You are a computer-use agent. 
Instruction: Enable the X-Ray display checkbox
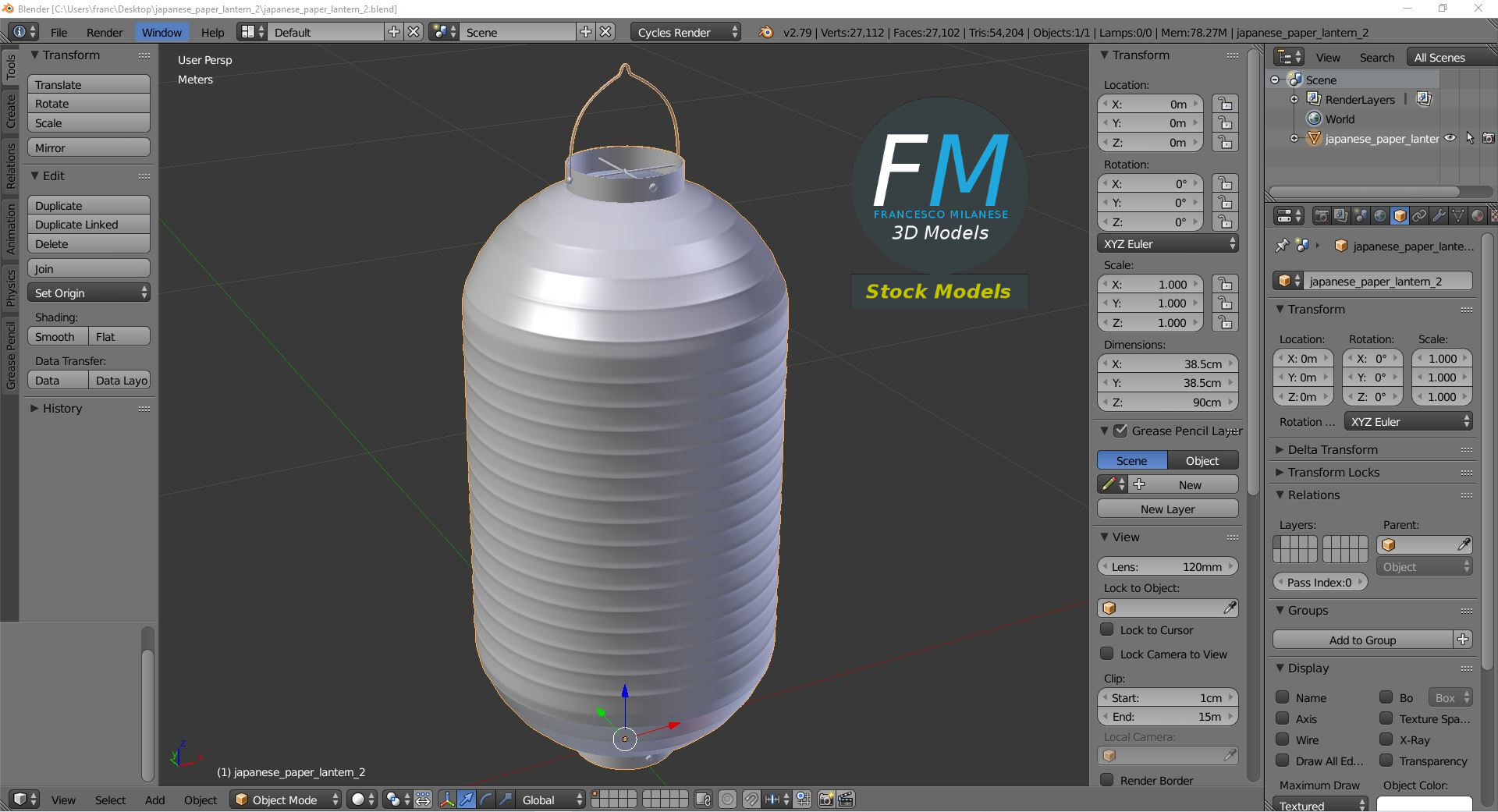click(1386, 739)
